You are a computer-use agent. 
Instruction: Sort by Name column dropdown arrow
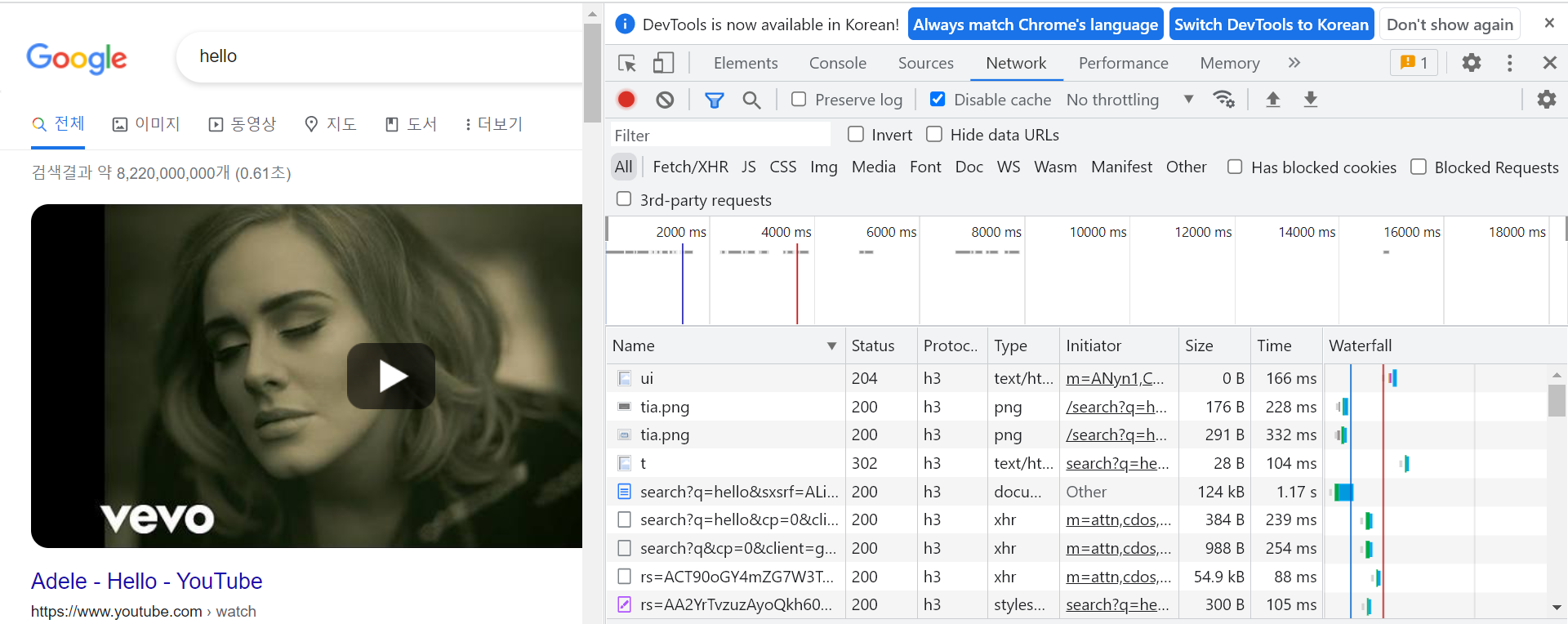[831, 346]
